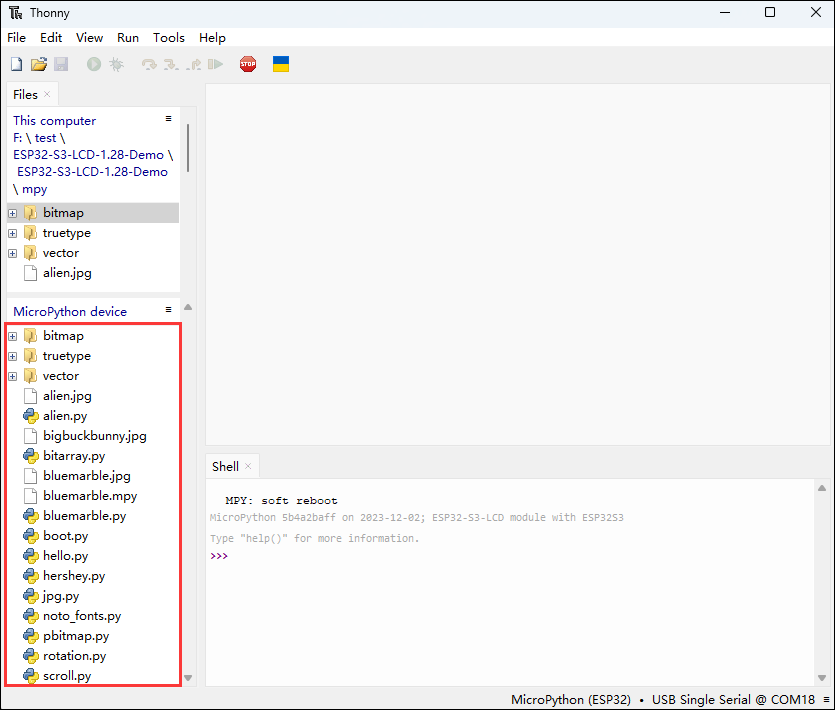Viewport: 835px width, 710px height.
Task: Open the File menu
Action: click(x=17, y=38)
